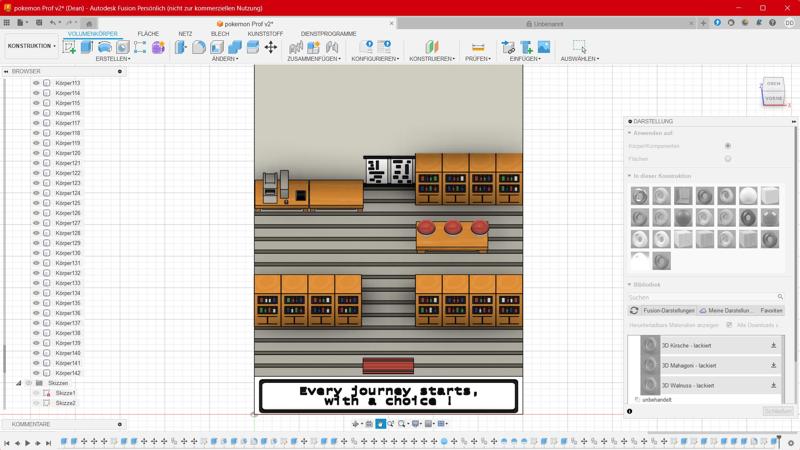The width and height of the screenshot is (800, 450).
Task: Click Alle Downloads link
Action: point(757,324)
